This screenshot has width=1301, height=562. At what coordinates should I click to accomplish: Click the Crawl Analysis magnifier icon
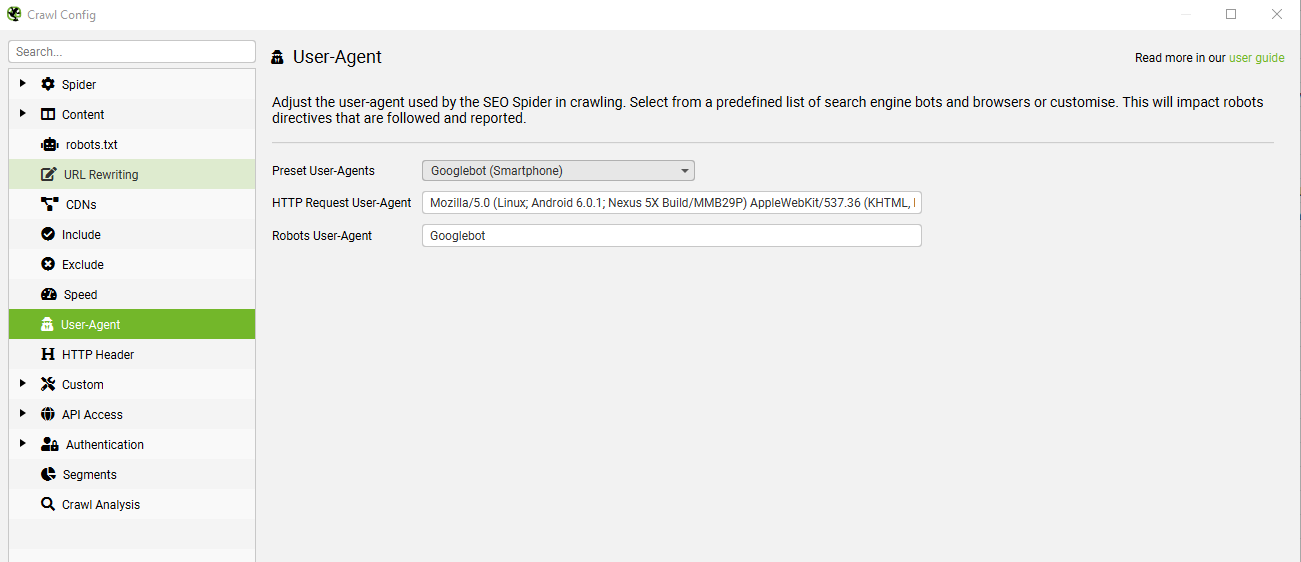pos(48,505)
